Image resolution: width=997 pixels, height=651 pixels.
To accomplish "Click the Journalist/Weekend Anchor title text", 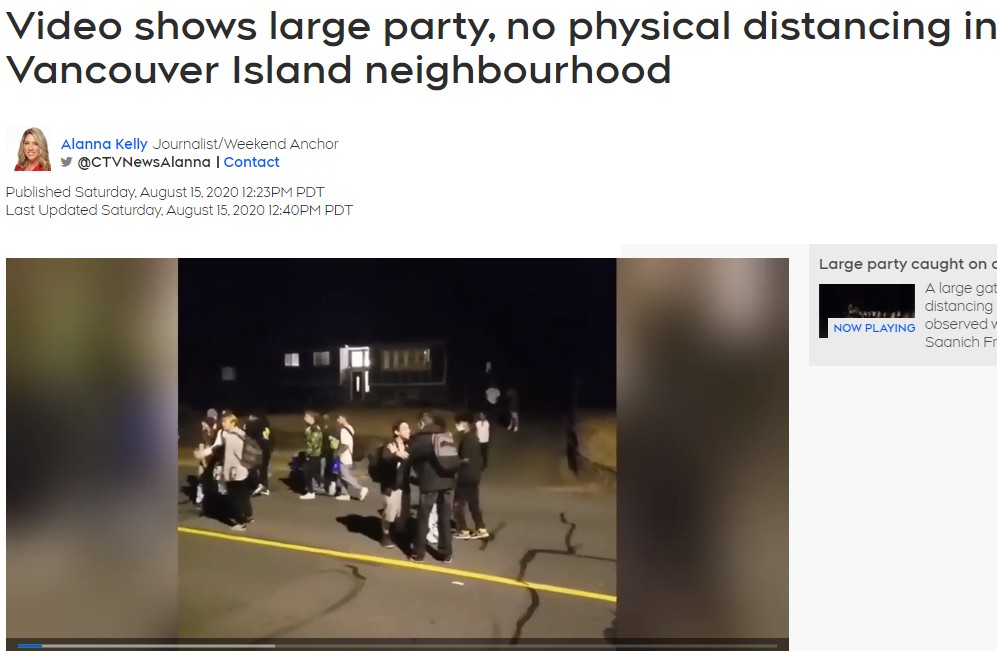I will point(245,144).
